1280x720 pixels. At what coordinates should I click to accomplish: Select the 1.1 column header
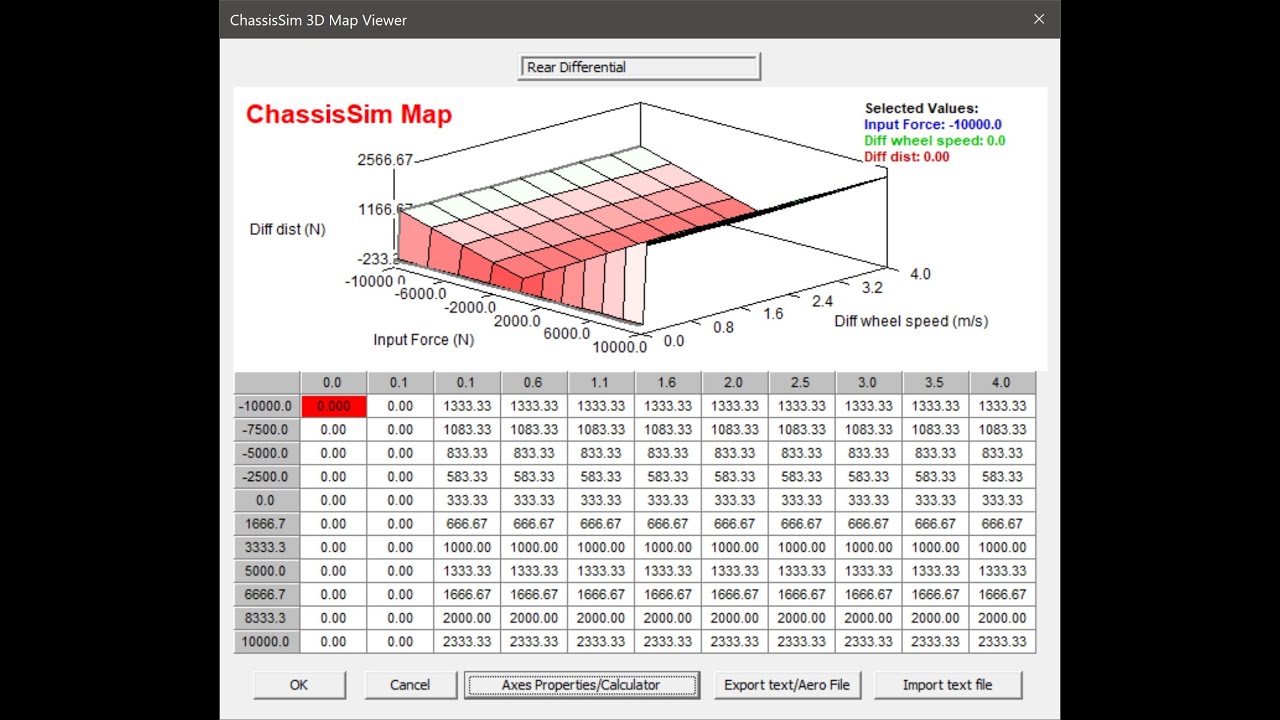click(601, 383)
